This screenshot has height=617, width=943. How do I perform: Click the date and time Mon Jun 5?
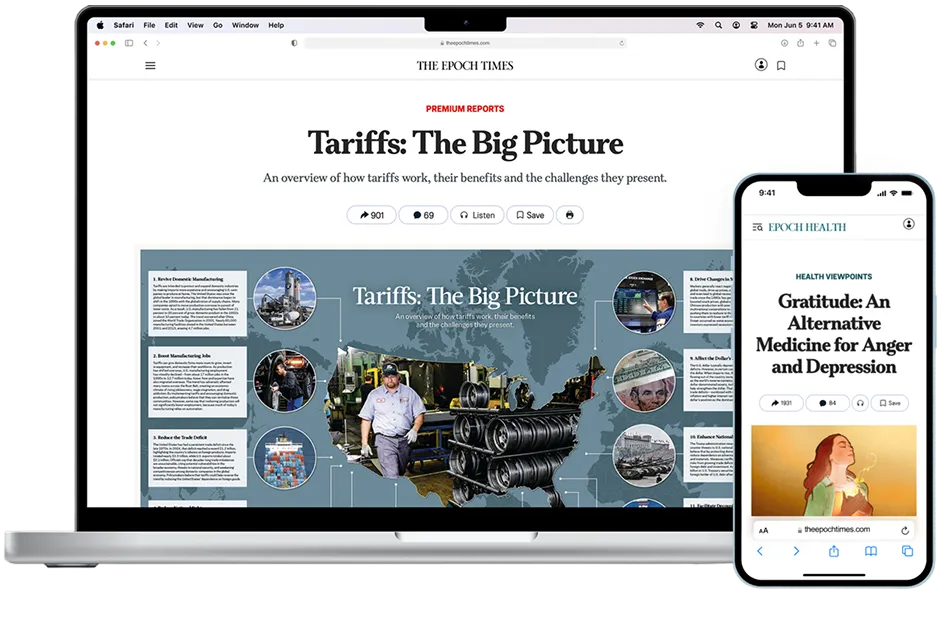tap(800, 25)
